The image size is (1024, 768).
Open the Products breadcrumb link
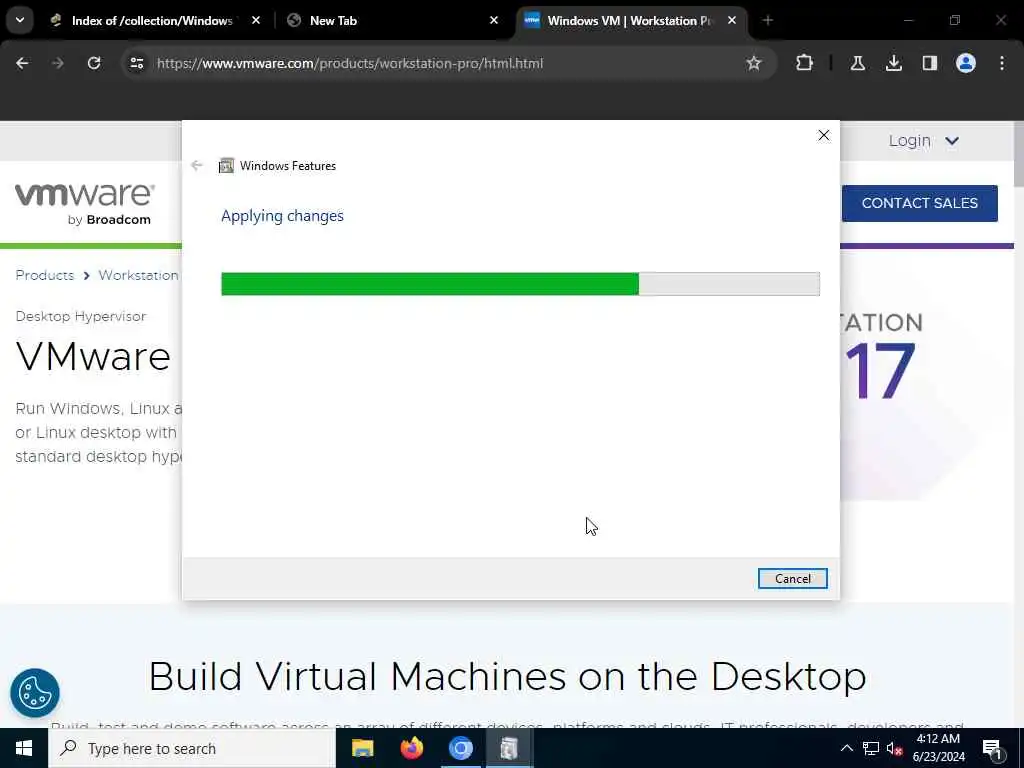[x=44, y=276]
